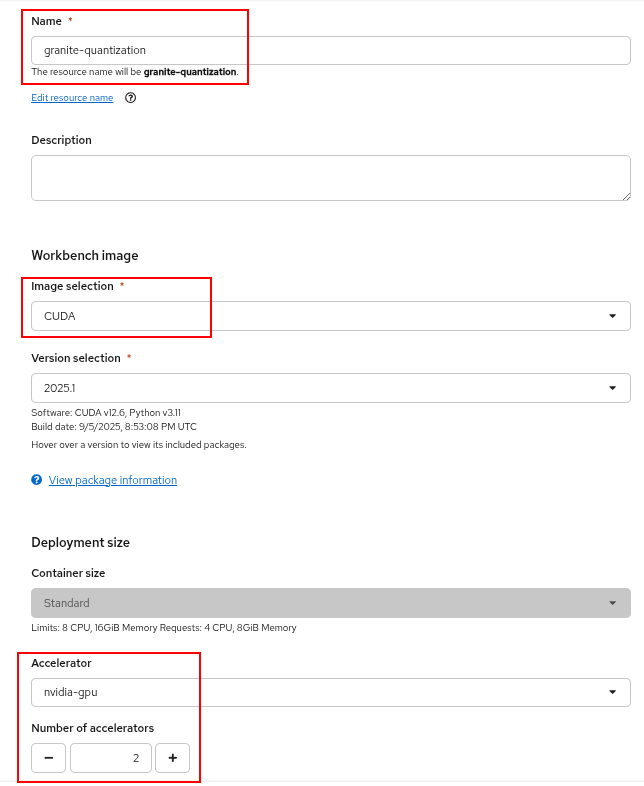Click the Name field label
This screenshot has height=786, width=644.
[x=46, y=20]
